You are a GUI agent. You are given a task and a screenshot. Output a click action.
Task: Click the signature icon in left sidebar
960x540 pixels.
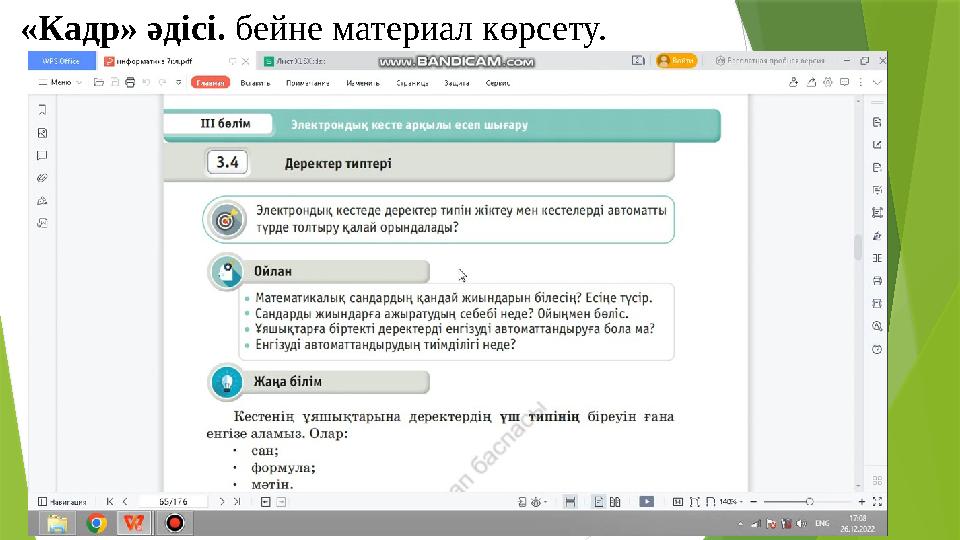coord(42,223)
